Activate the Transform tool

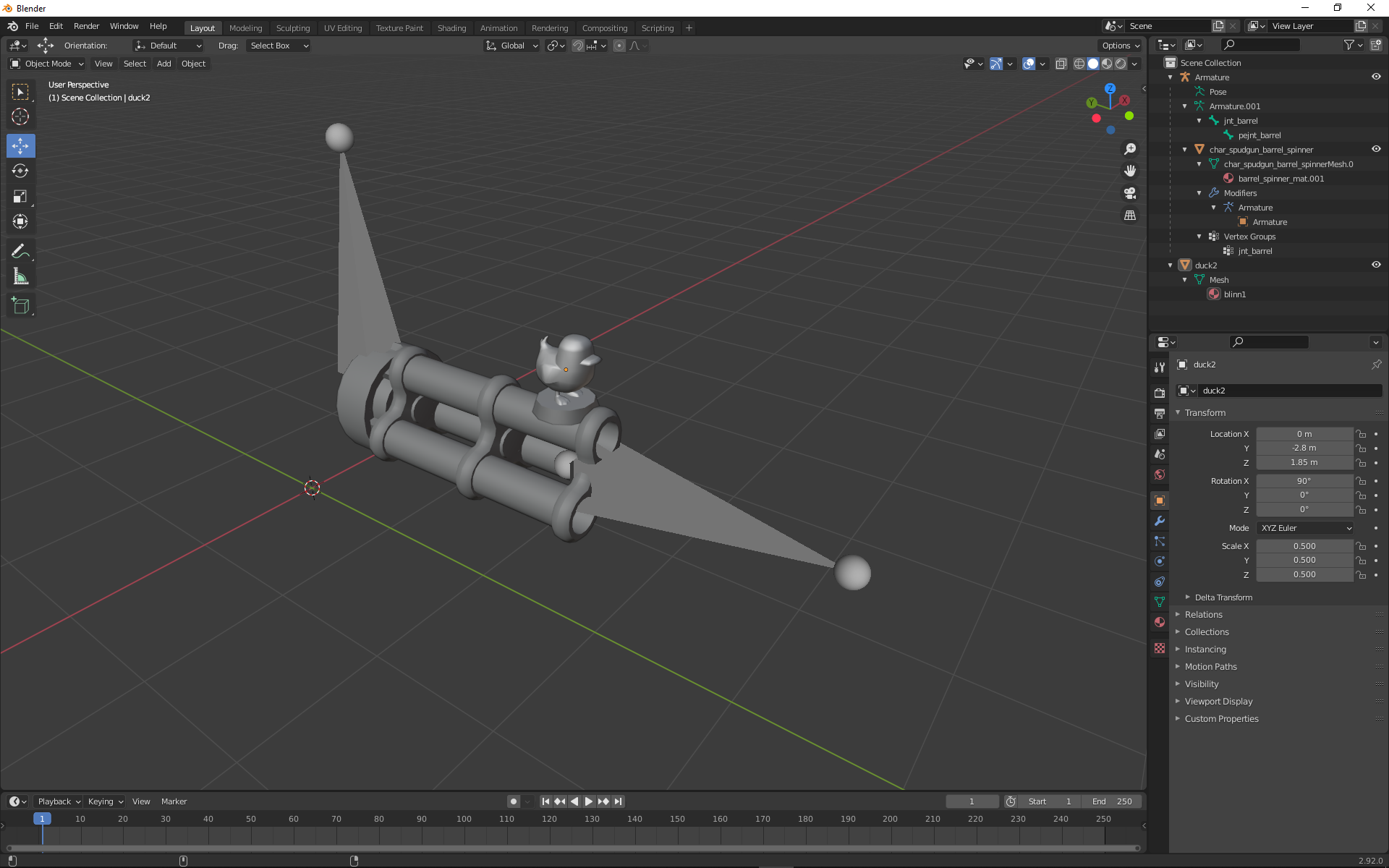pyautogui.click(x=20, y=221)
